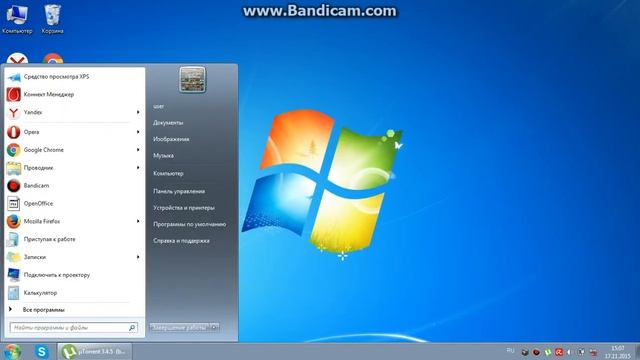The image size is (640, 360).
Task: Click the volume speaker tray icon
Action: click(x=570, y=352)
